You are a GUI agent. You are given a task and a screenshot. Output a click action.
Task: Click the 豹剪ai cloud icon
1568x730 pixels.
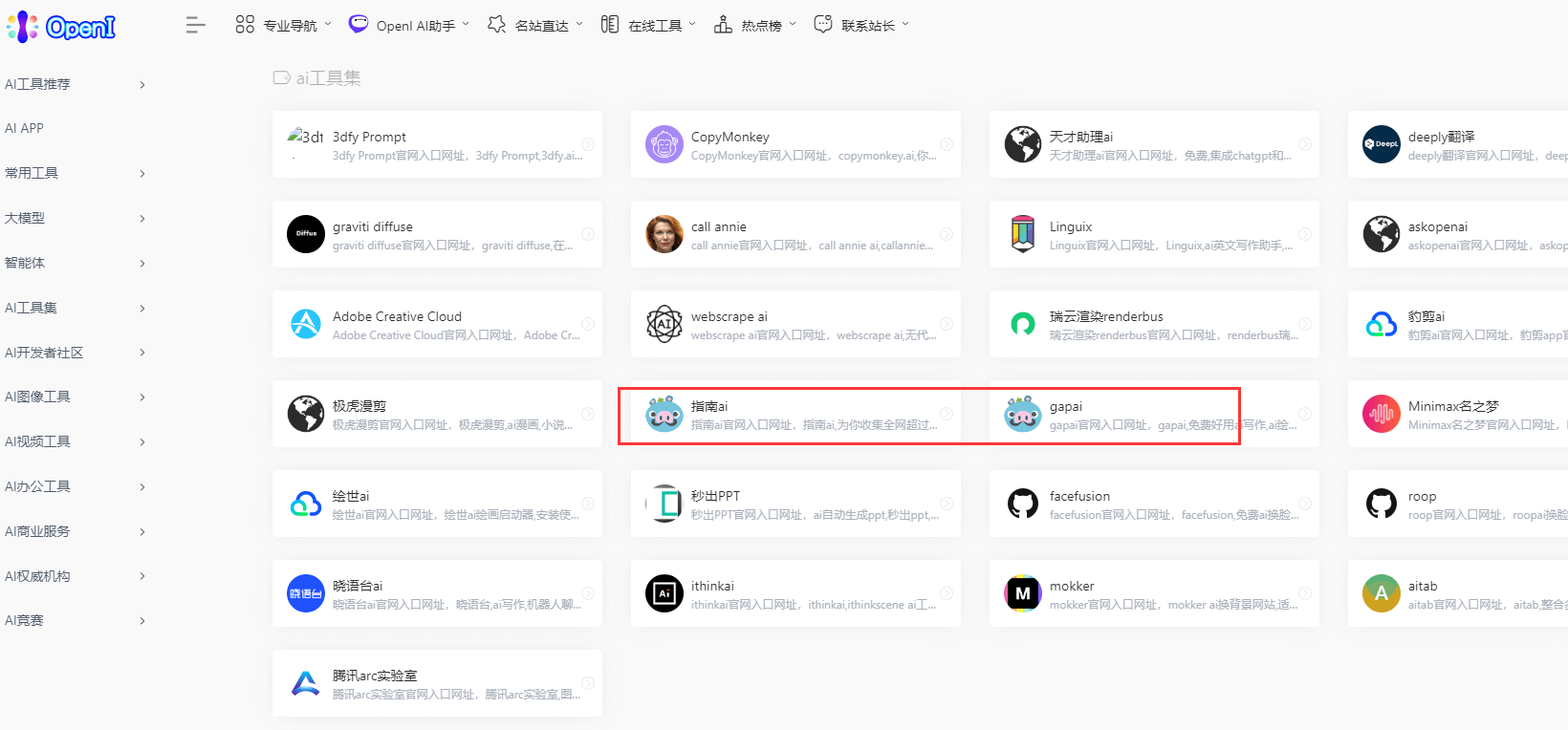click(x=1382, y=324)
